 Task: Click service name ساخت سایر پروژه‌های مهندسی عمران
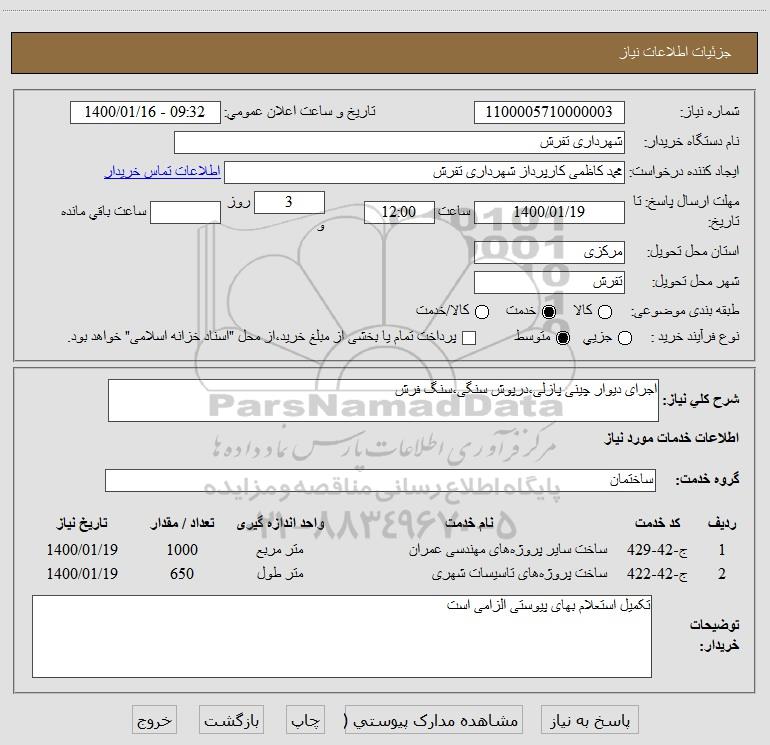pyautogui.click(x=508, y=550)
